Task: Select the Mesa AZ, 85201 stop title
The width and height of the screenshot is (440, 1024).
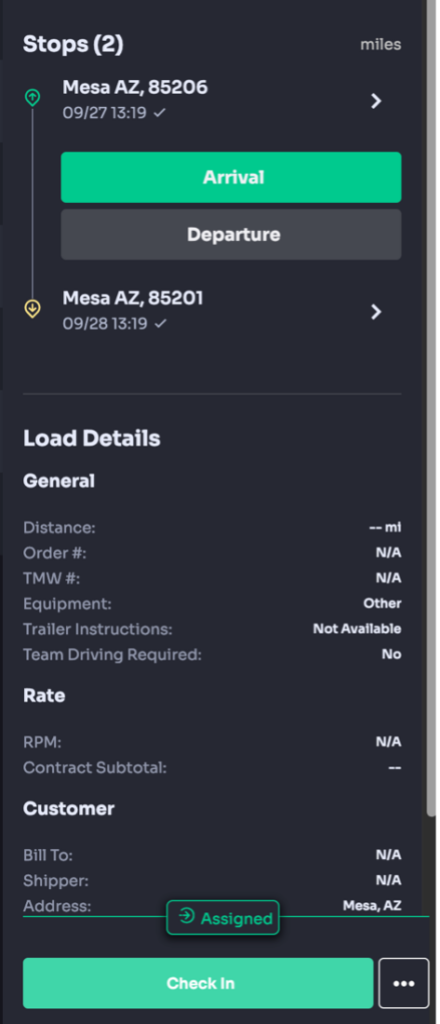Action: click(x=133, y=298)
